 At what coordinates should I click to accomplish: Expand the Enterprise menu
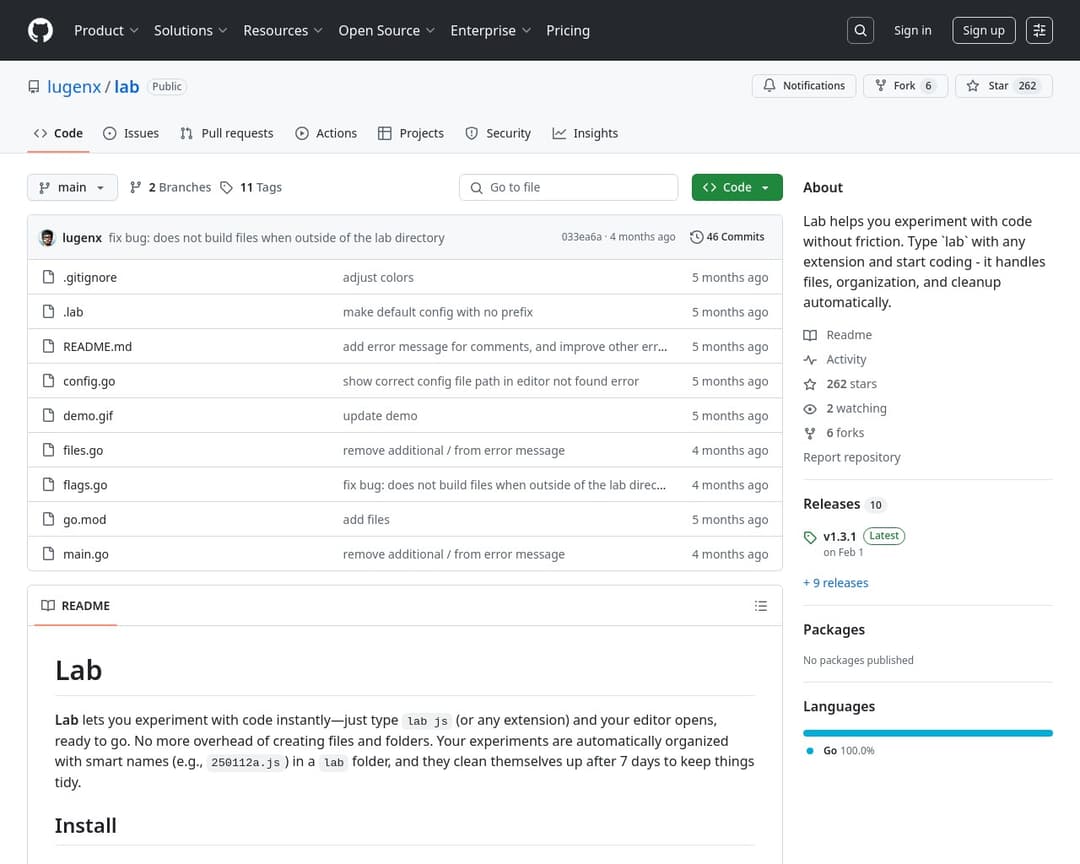tap(490, 30)
